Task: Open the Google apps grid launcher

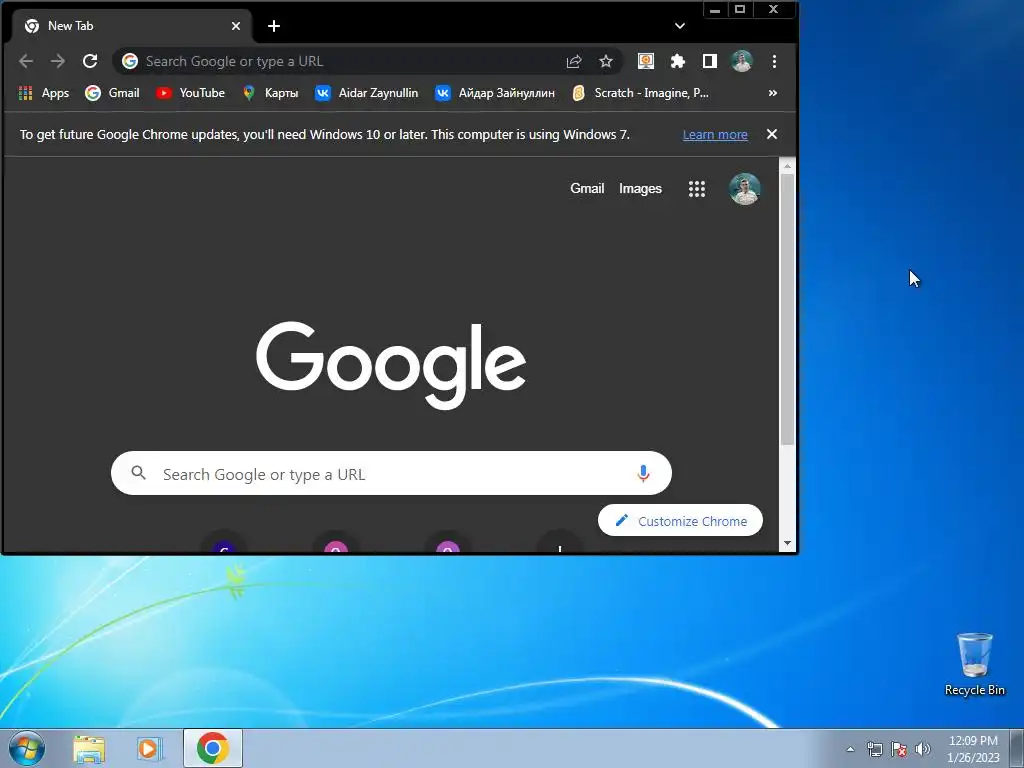Action: (697, 189)
